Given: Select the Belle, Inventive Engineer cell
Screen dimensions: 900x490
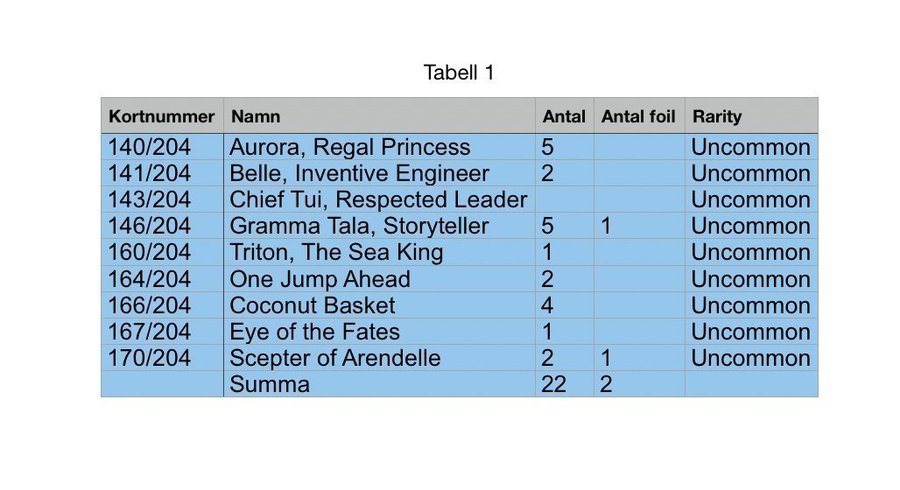Looking at the screenshot, I should 379,173.
